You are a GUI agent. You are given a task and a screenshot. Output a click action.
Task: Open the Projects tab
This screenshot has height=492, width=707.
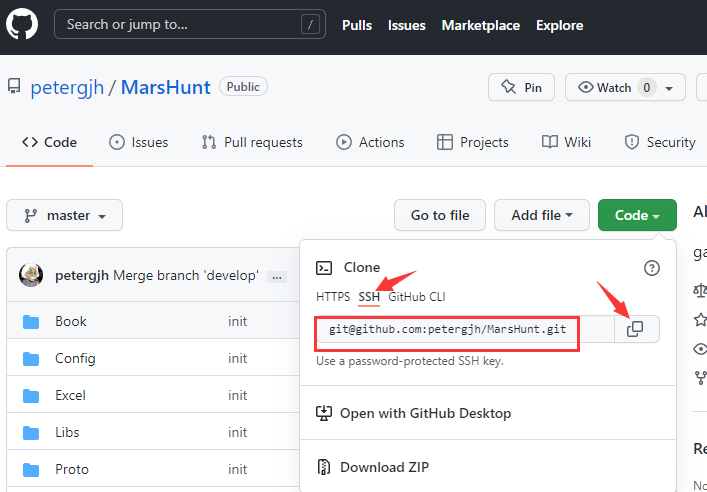pyautogui.click(x=473, y=143)
